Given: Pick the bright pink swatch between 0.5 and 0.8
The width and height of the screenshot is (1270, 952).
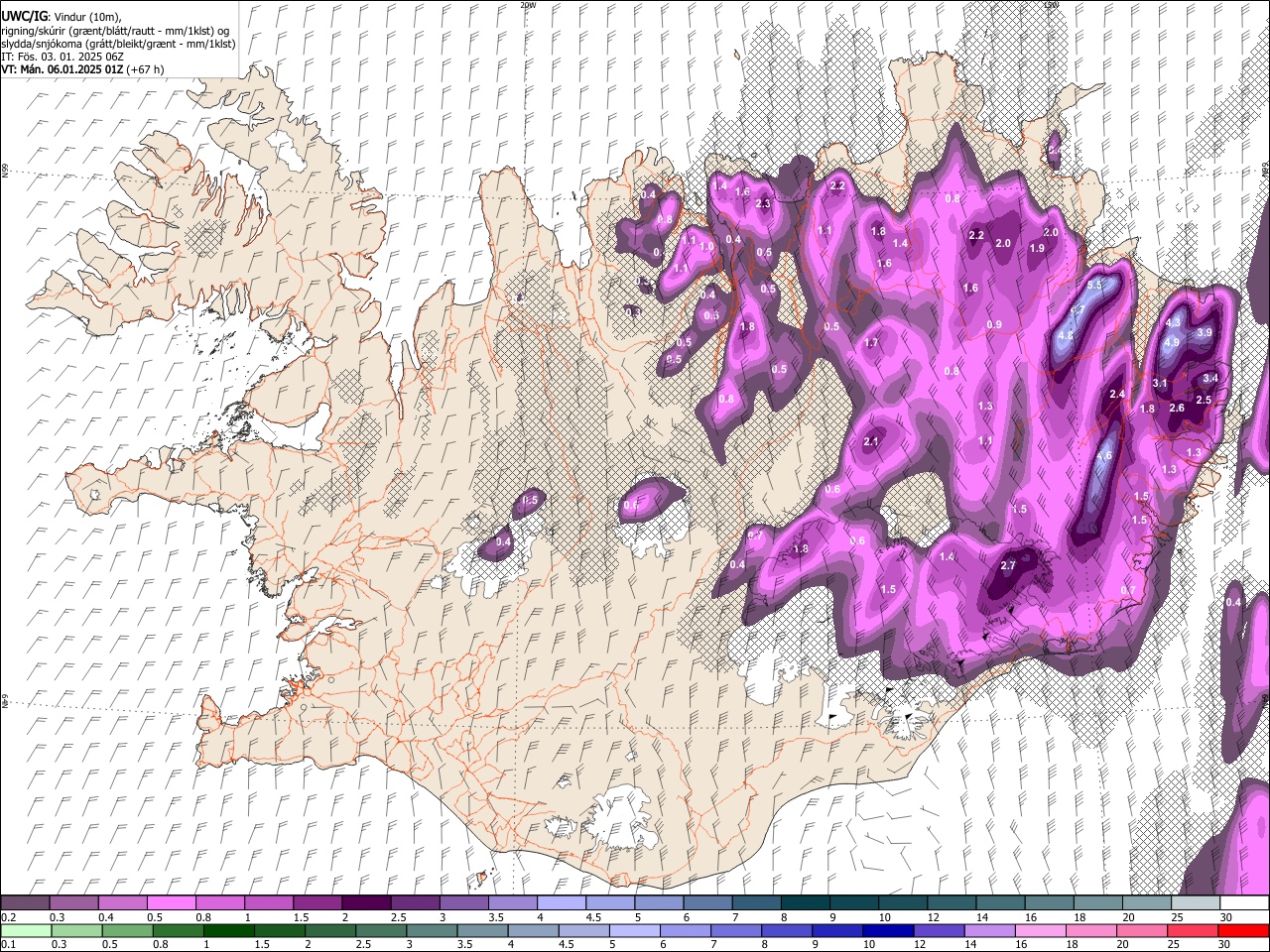Looking at the screenshot, I should [171, 903].
